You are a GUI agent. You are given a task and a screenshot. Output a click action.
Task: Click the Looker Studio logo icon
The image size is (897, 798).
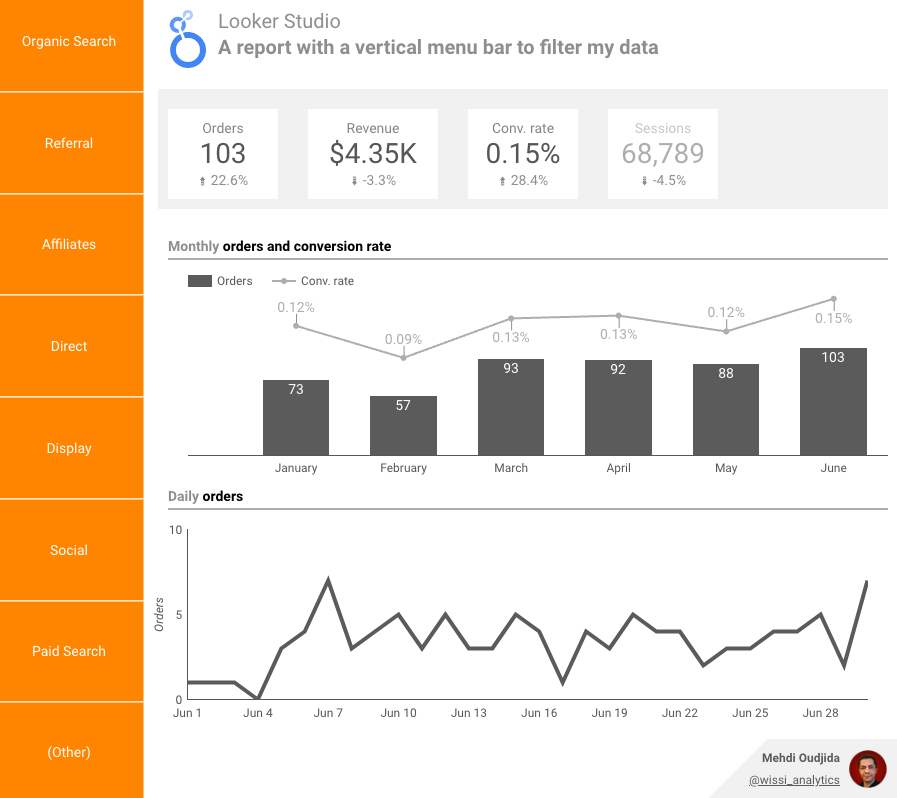(187, 39)
